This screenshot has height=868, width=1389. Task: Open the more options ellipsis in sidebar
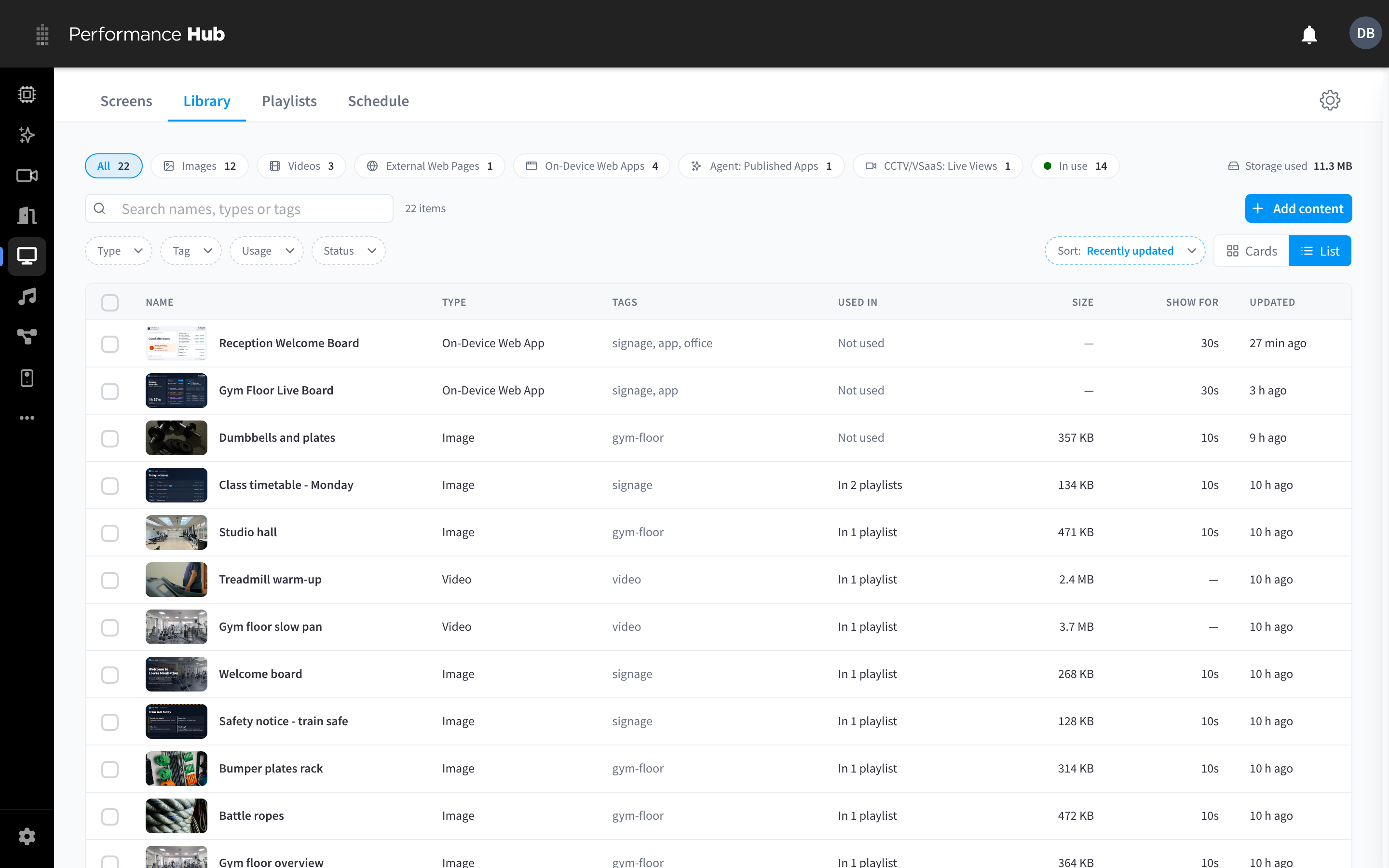click(27, 418)
